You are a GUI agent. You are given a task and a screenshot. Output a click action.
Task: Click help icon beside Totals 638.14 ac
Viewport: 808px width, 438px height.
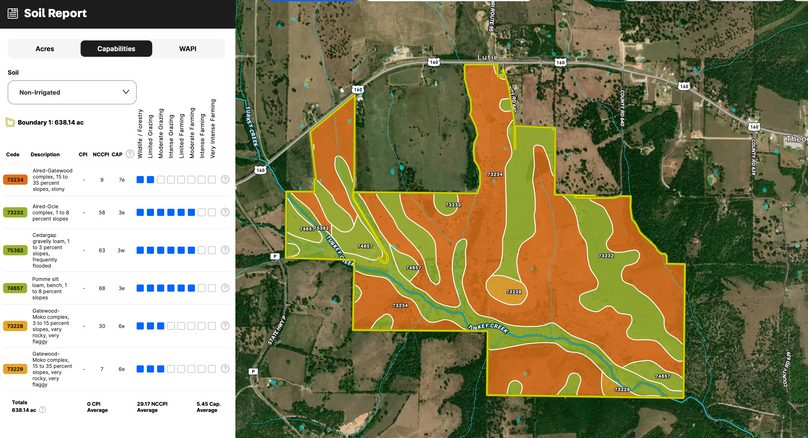click(x=42, y=410)
